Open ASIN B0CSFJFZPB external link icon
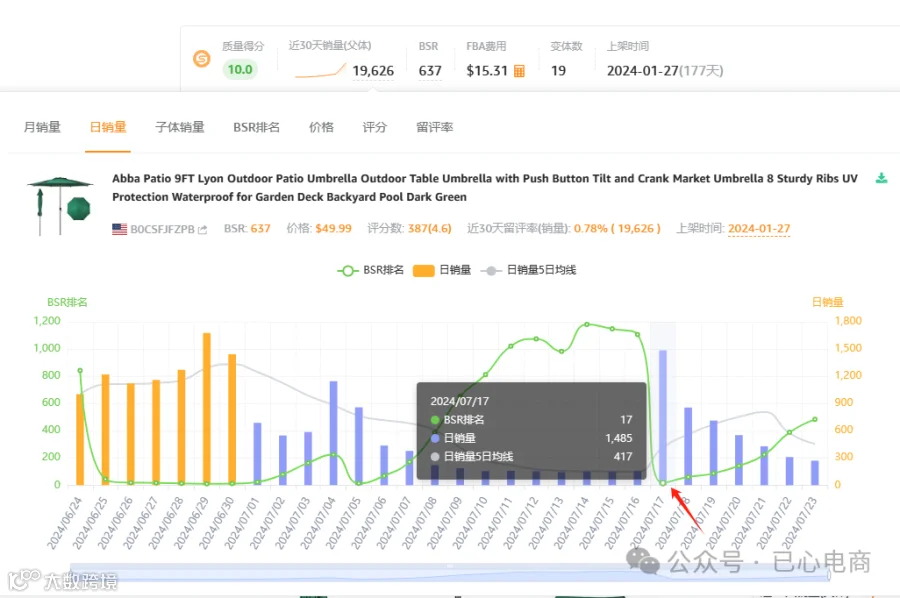Screen dimensions: 900x598 click(x=202, y=230)
